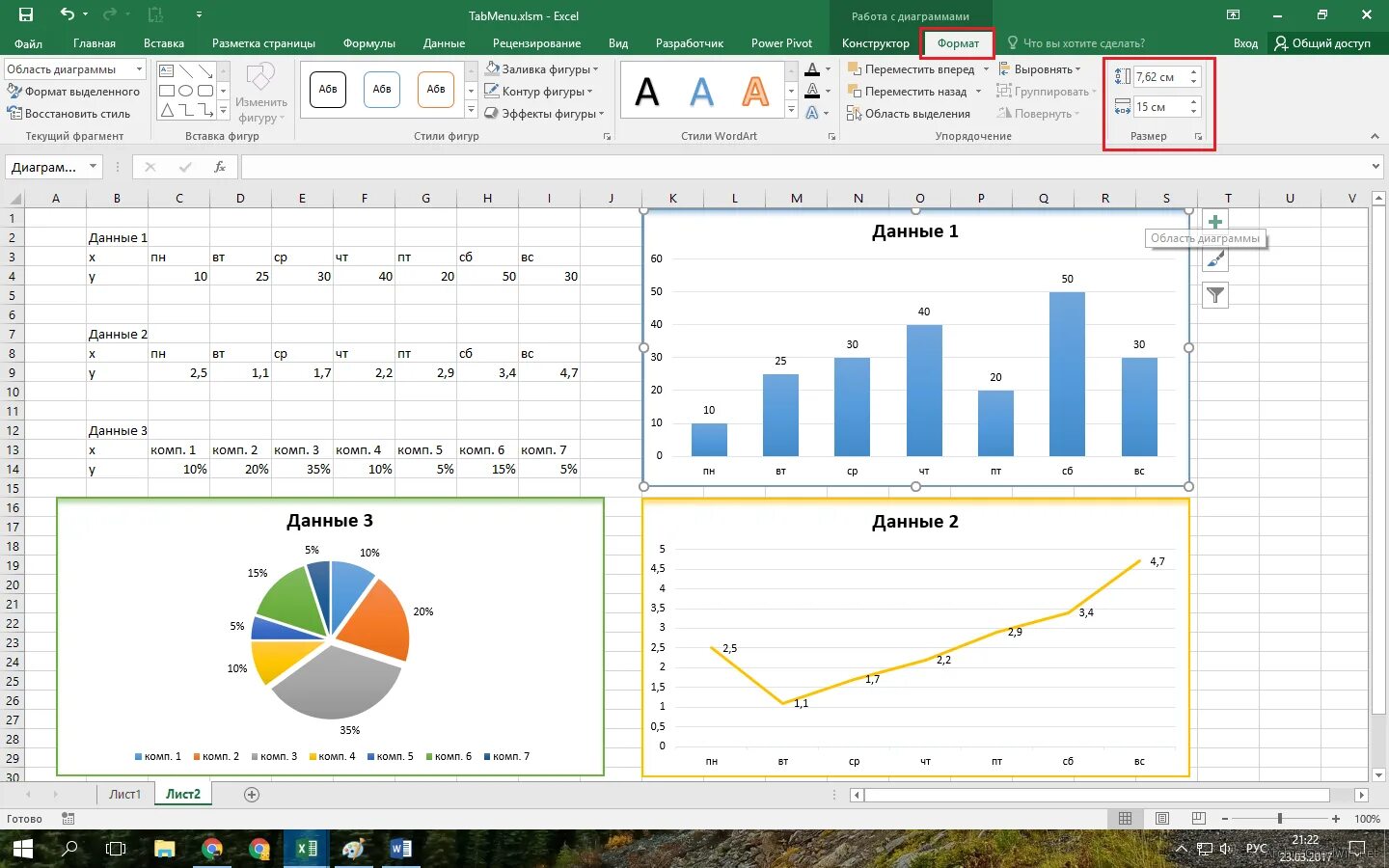Image resolution: width=1389 pixels, height=868 pixels.
Task: Open Область выделения selection pane
Action: click(x=908, y=114)
